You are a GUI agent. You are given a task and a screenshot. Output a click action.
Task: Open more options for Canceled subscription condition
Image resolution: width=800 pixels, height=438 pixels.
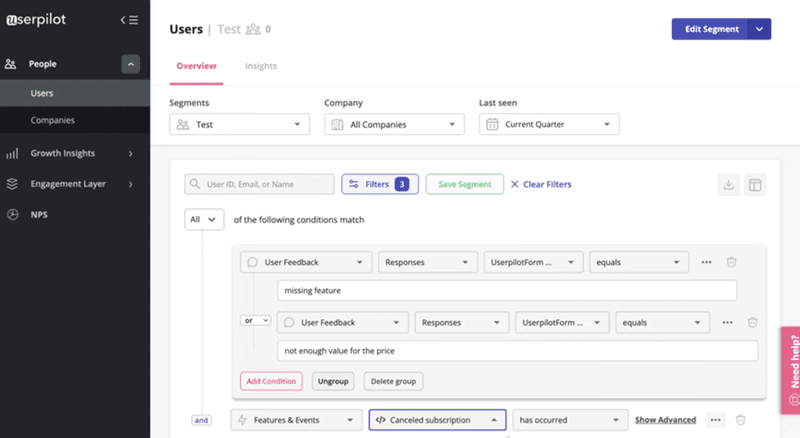click(x=714, y=420)
